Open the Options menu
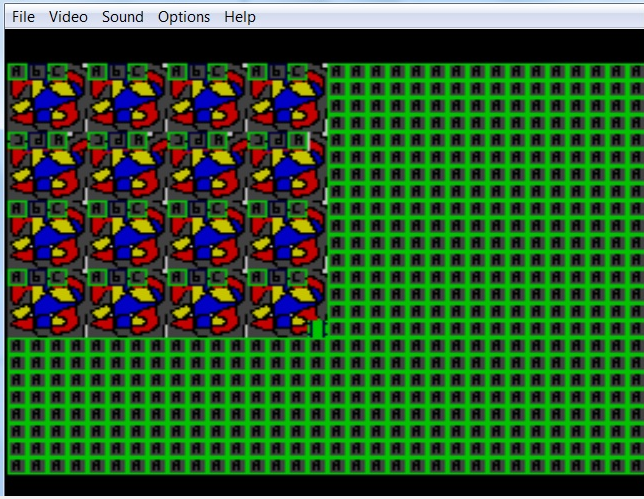Screen dimensions: 644x499 point(184,17)
